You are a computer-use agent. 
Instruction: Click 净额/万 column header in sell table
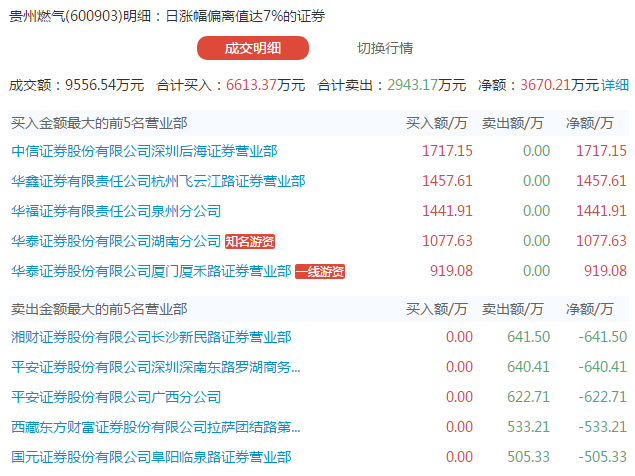point(590,309)
